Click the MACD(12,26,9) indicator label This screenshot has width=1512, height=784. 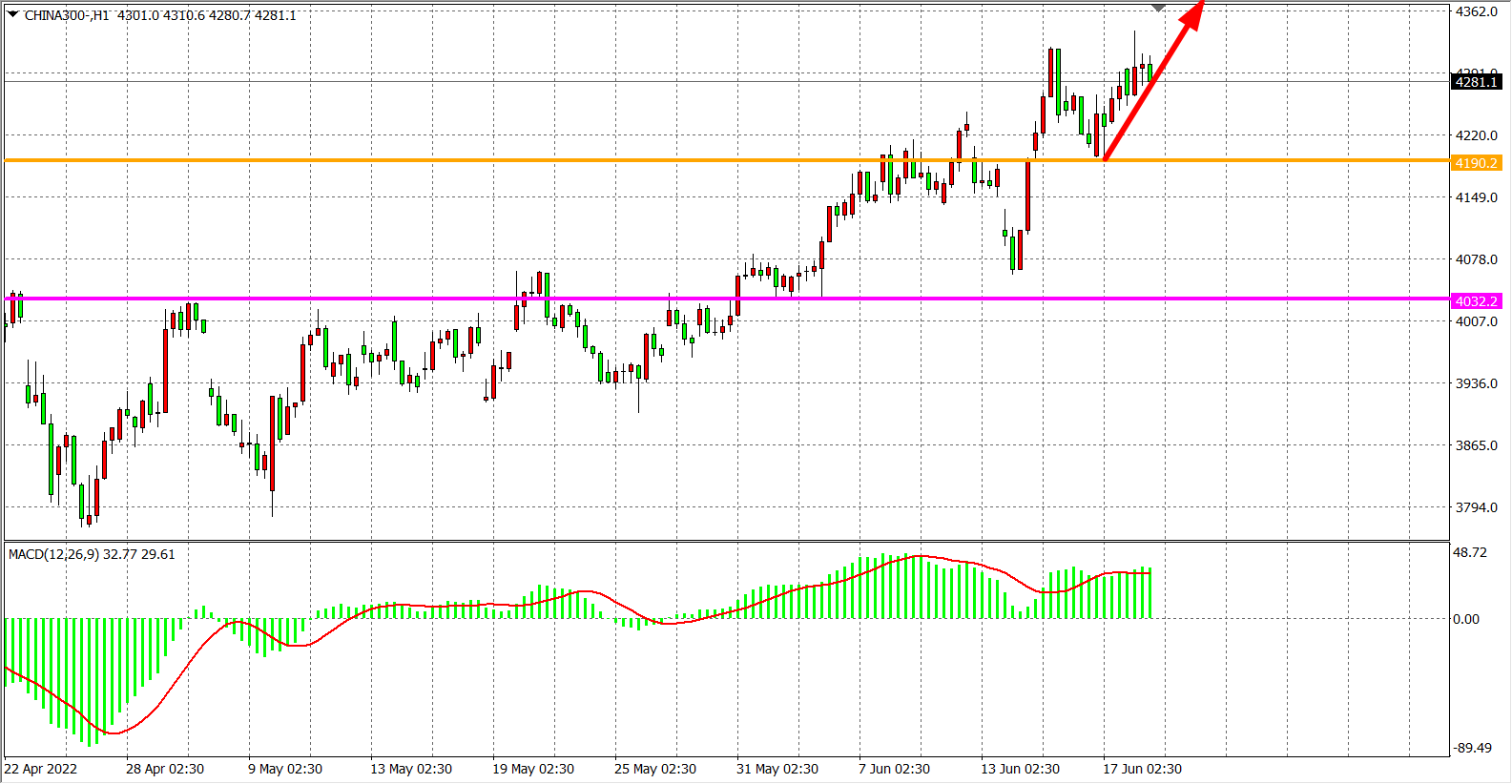click(92, 554)
